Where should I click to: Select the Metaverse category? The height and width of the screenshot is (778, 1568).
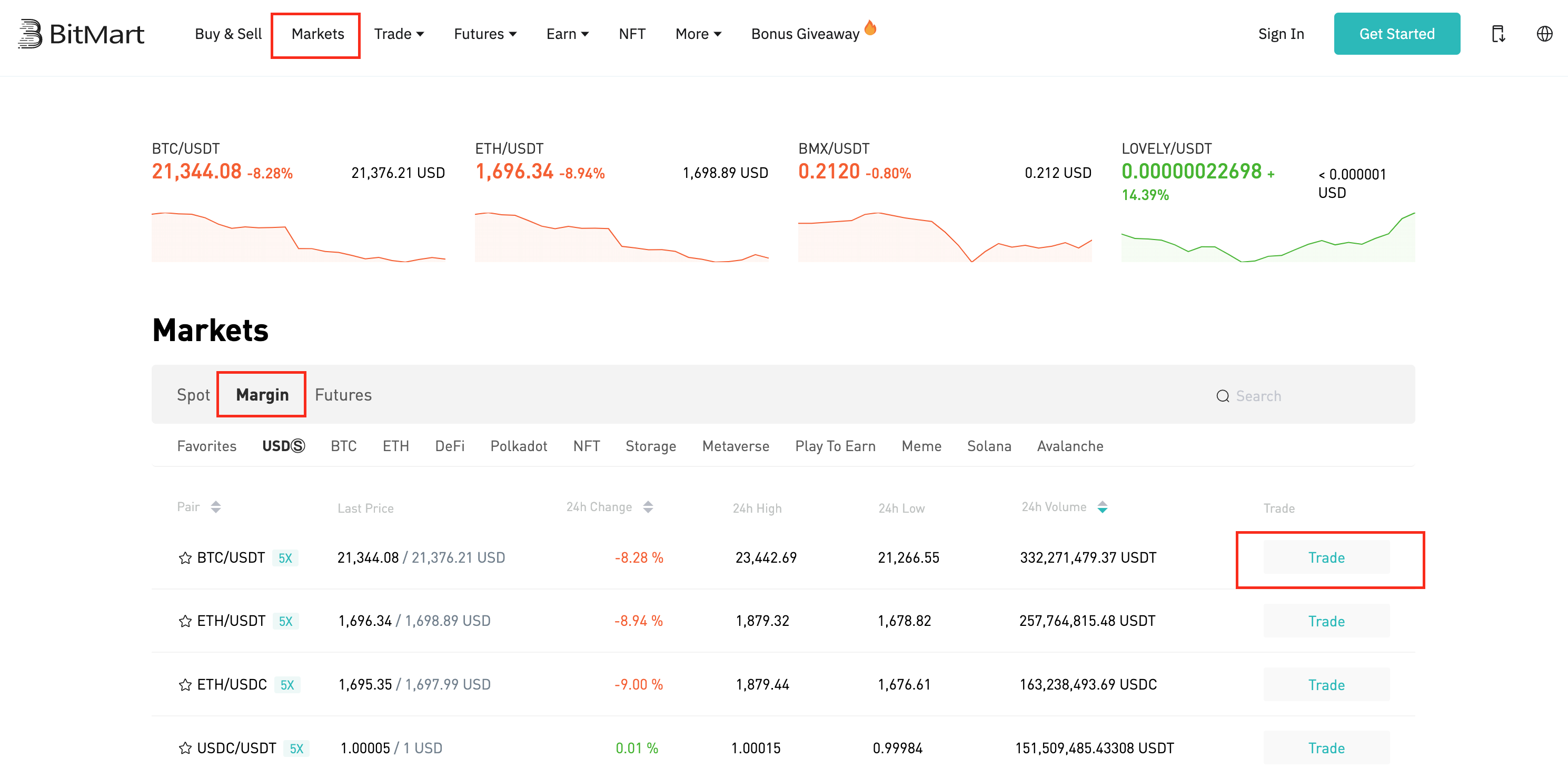tap(736, 446)
